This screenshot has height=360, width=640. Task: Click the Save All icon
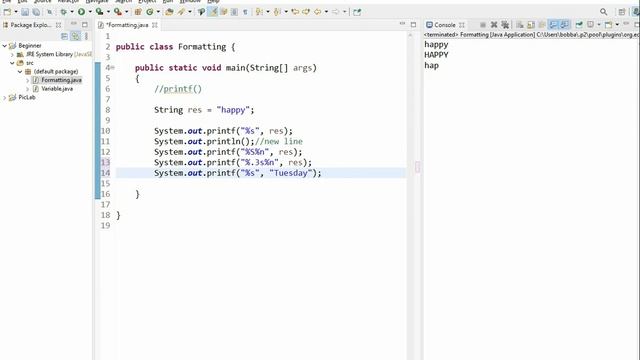click(36, 12)
